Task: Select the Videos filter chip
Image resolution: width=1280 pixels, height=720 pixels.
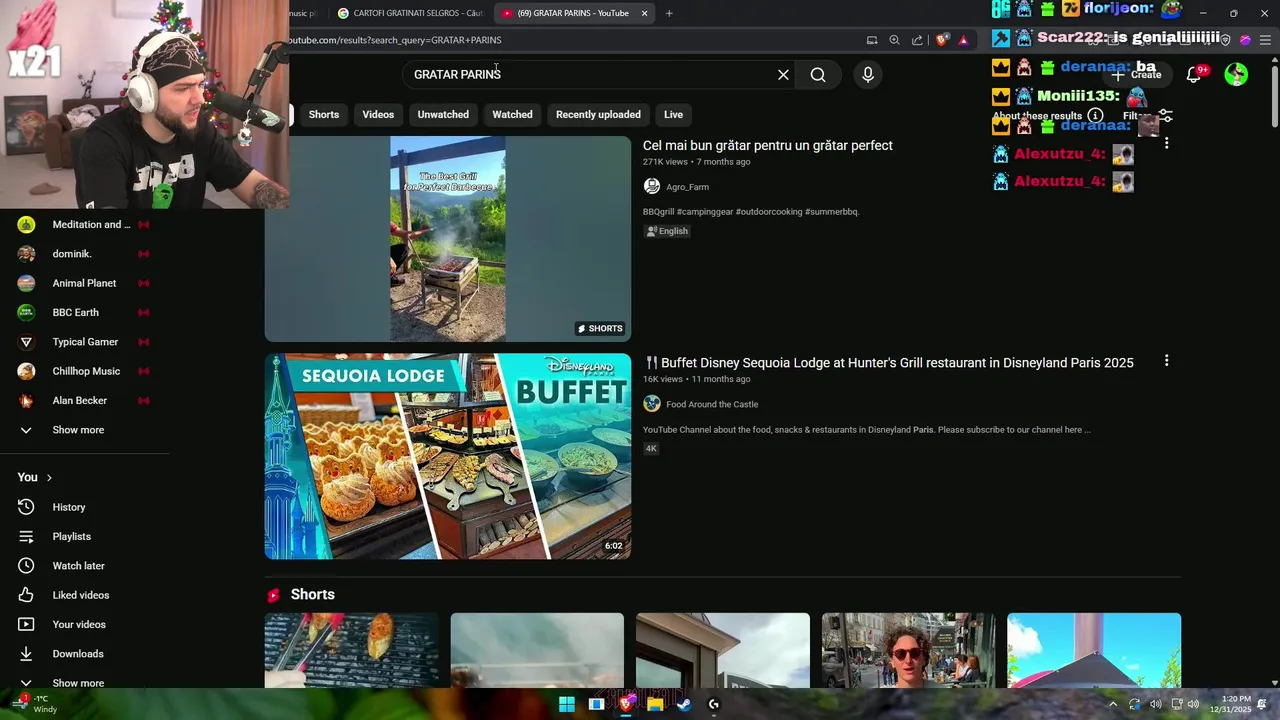Action: (x=378, y=114)
